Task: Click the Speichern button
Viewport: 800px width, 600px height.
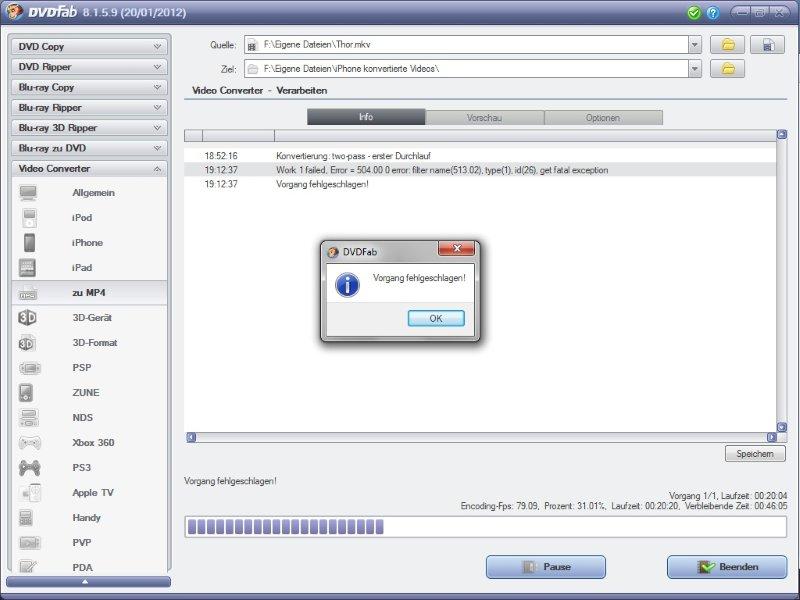Action: point(755,454)
